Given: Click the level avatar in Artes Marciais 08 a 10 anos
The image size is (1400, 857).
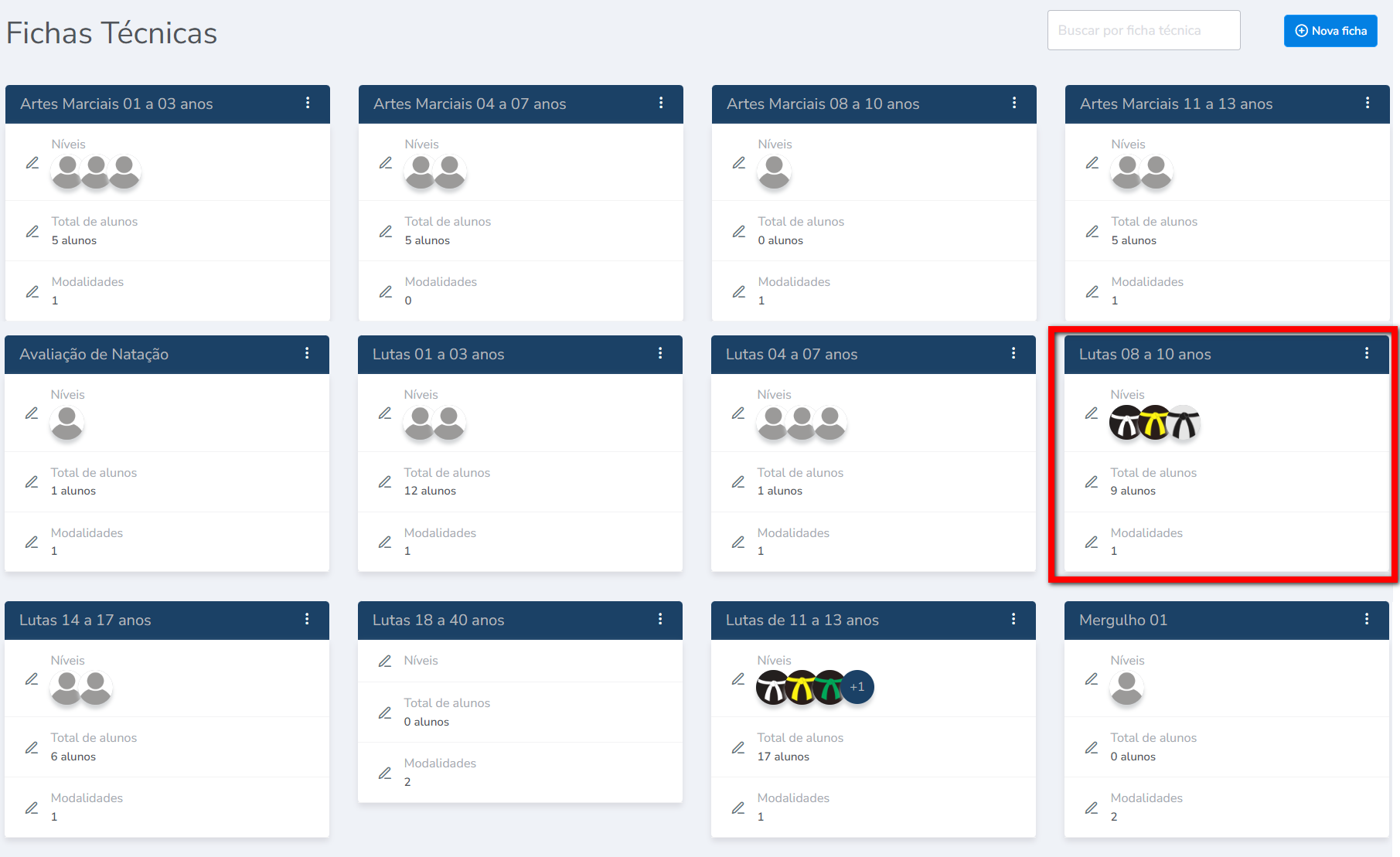Looking at the screenshot, I should 775,172.
